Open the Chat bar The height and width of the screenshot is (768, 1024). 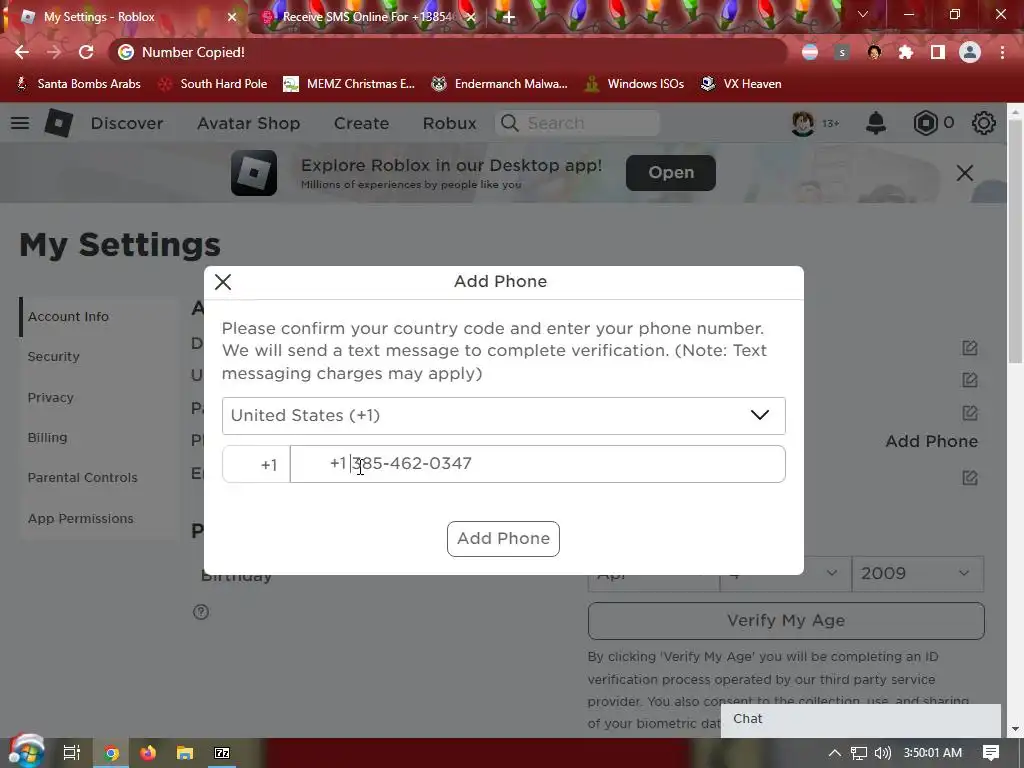point(861,720)
